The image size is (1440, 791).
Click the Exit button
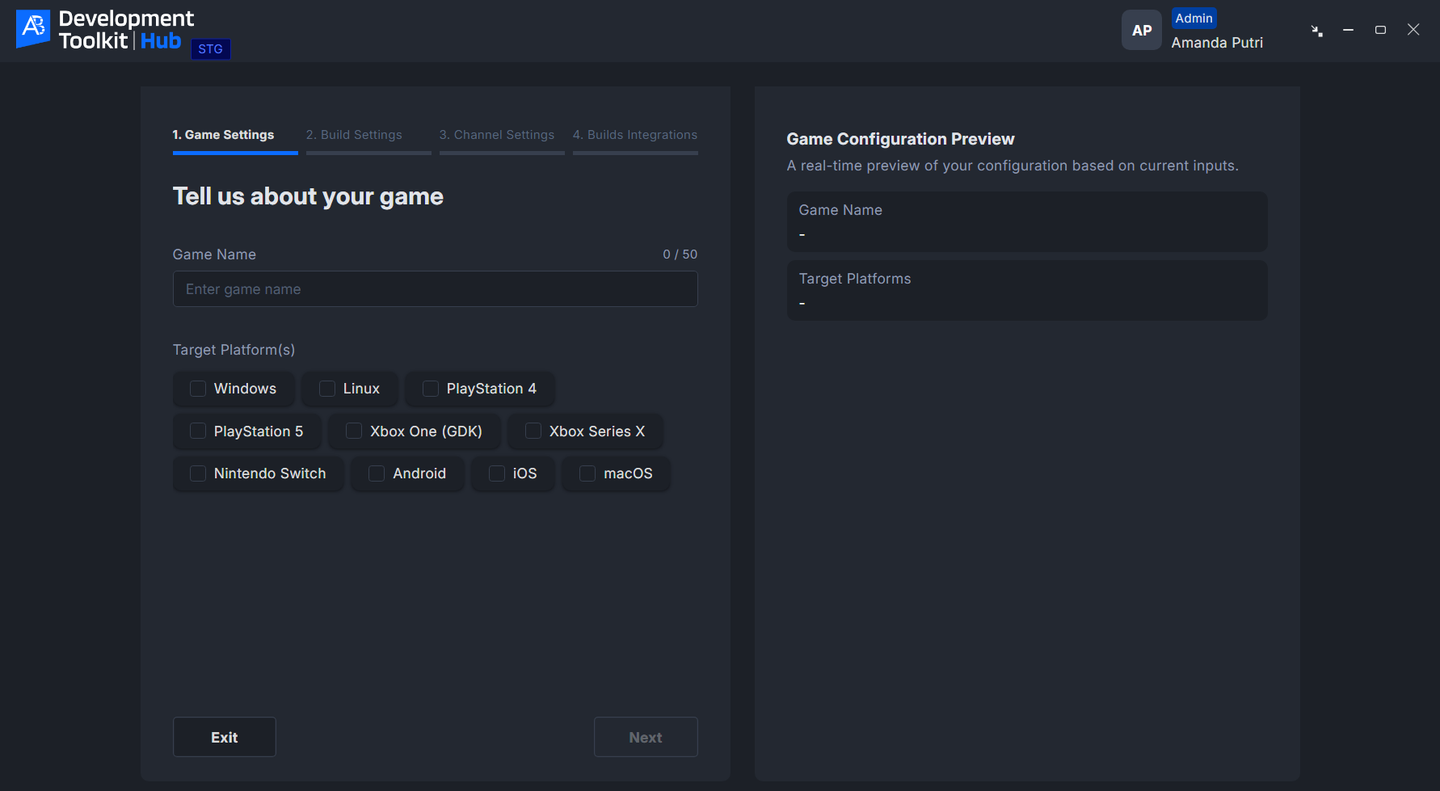(224, 737)
